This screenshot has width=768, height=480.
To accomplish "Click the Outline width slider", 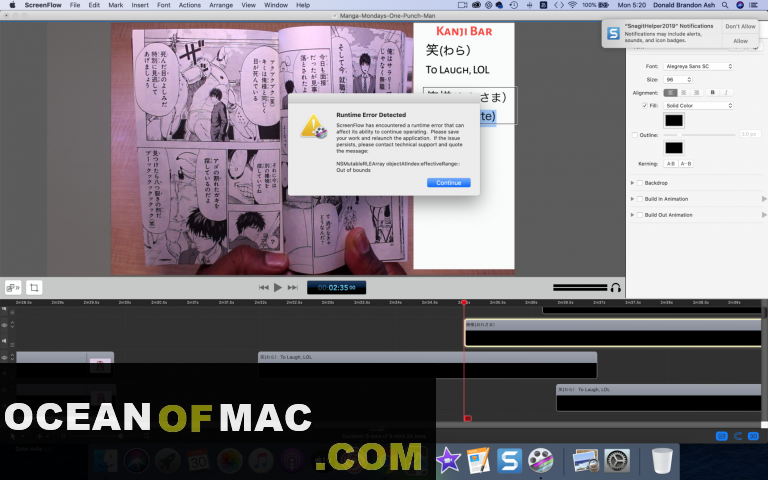I will pyautogui.click(x=699, y=135).
